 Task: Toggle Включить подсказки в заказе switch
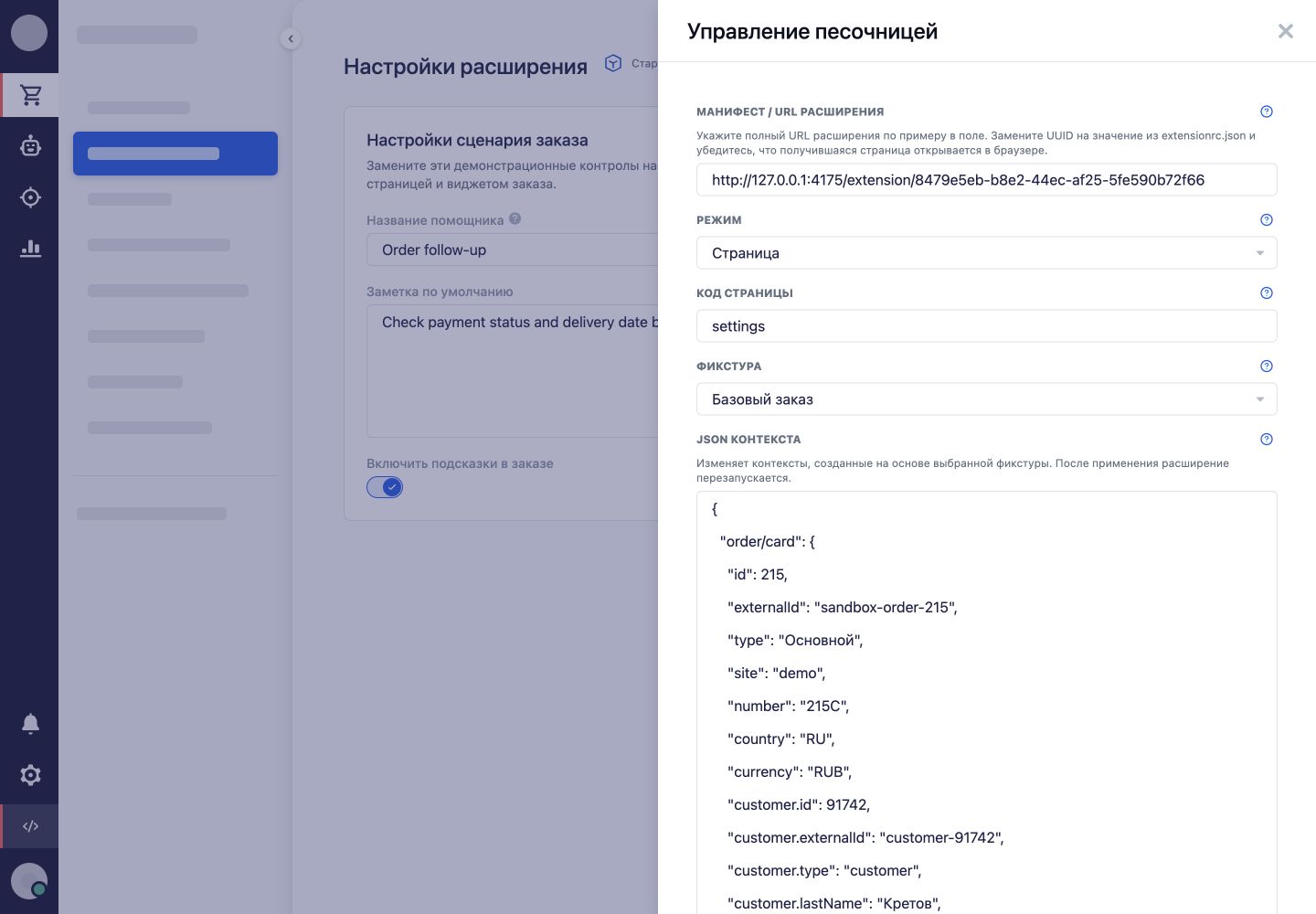coord(385,487)
